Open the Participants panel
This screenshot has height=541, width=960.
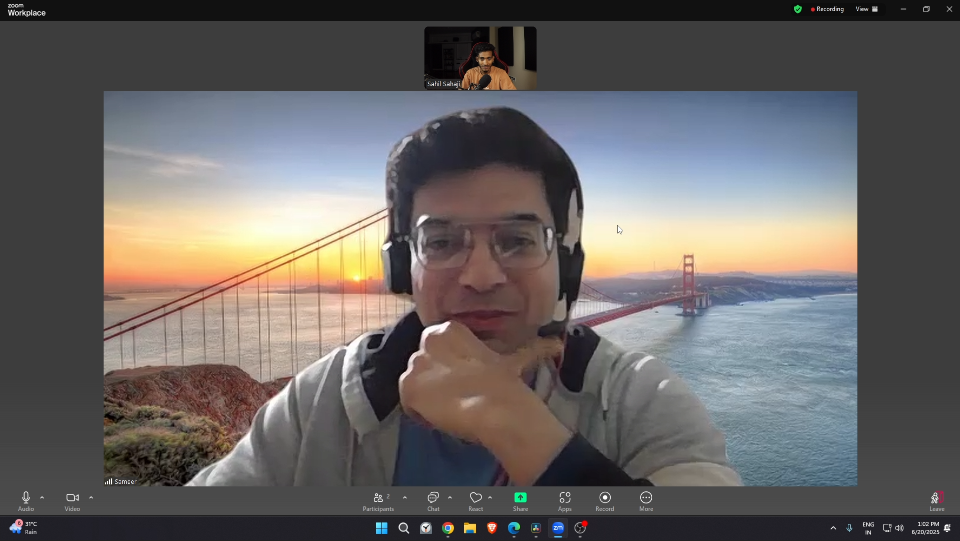pos(379,498)
